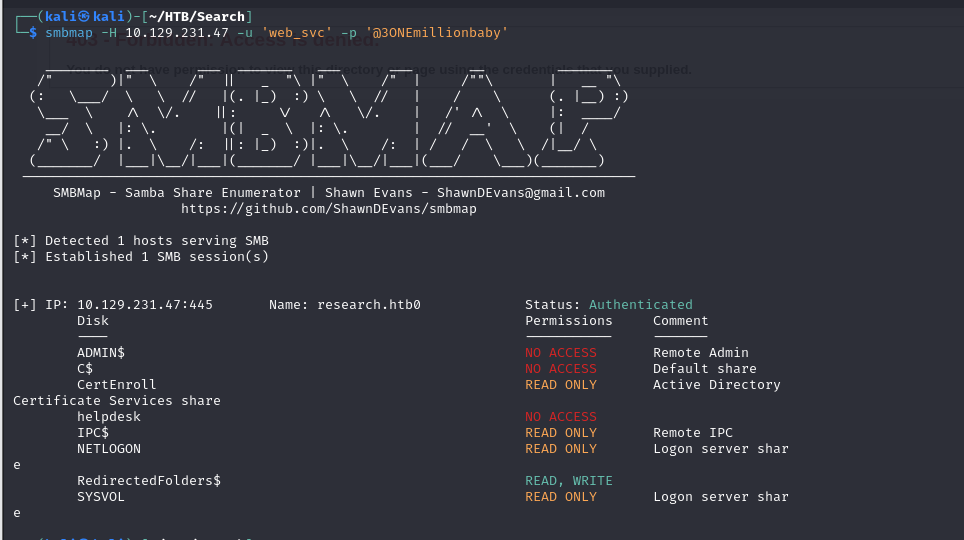Click the green Authenticated status text

coord(641,304)
